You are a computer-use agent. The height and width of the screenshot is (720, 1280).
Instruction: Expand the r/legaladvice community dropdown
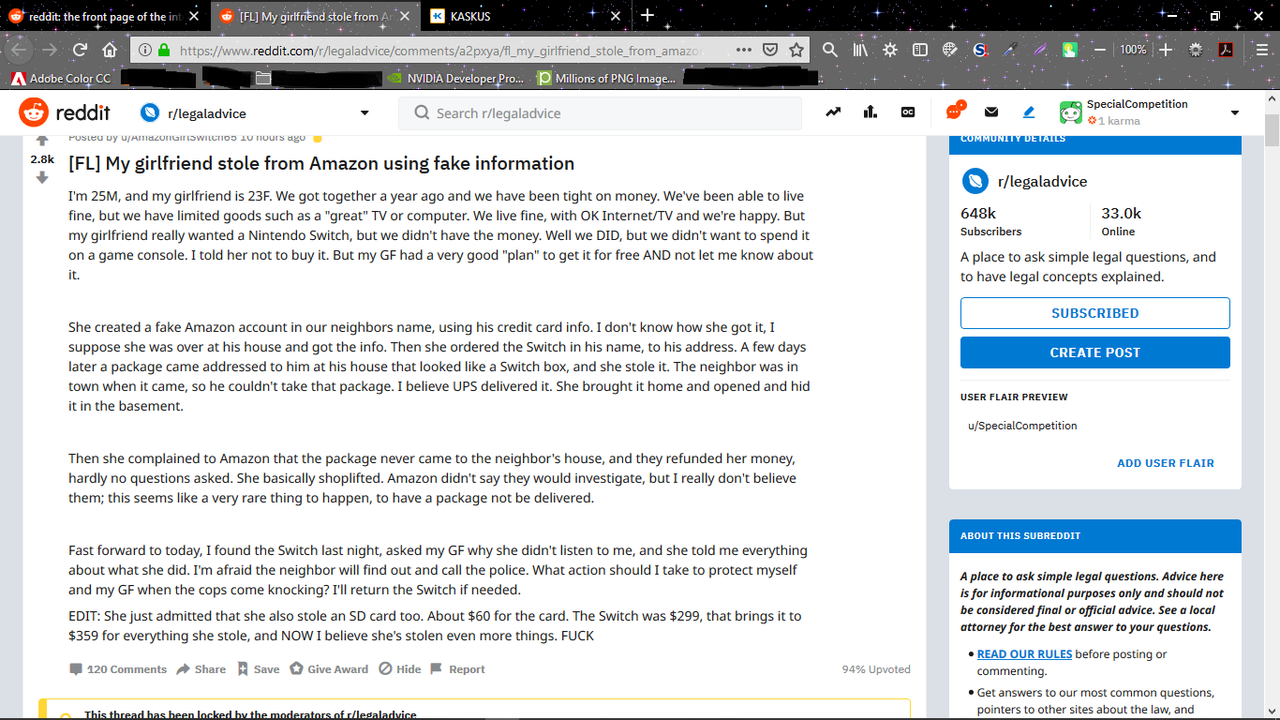tap(364, 113)
